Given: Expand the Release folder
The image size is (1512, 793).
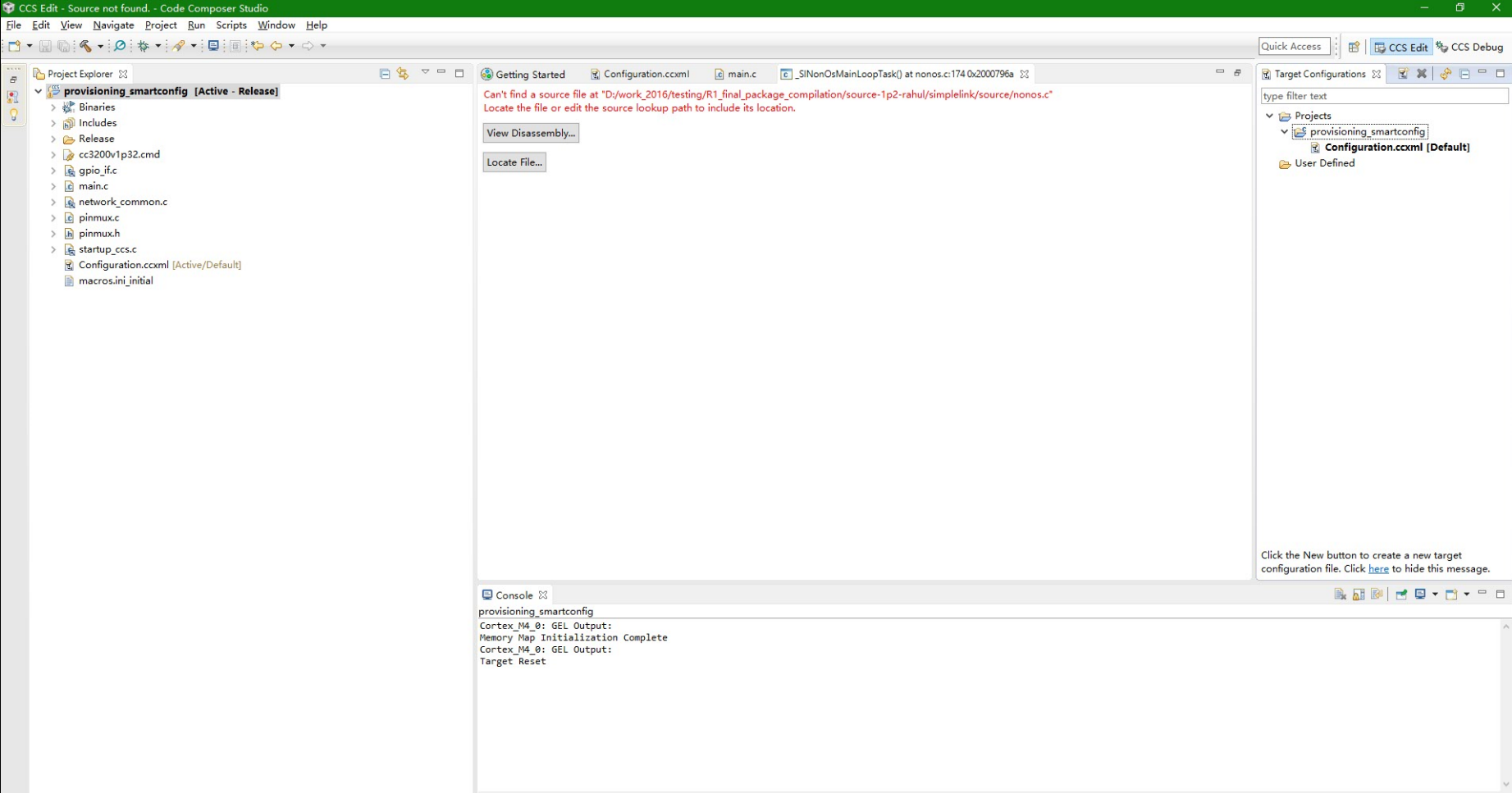Looking at the screenshot, I should [x=53, y=139].
